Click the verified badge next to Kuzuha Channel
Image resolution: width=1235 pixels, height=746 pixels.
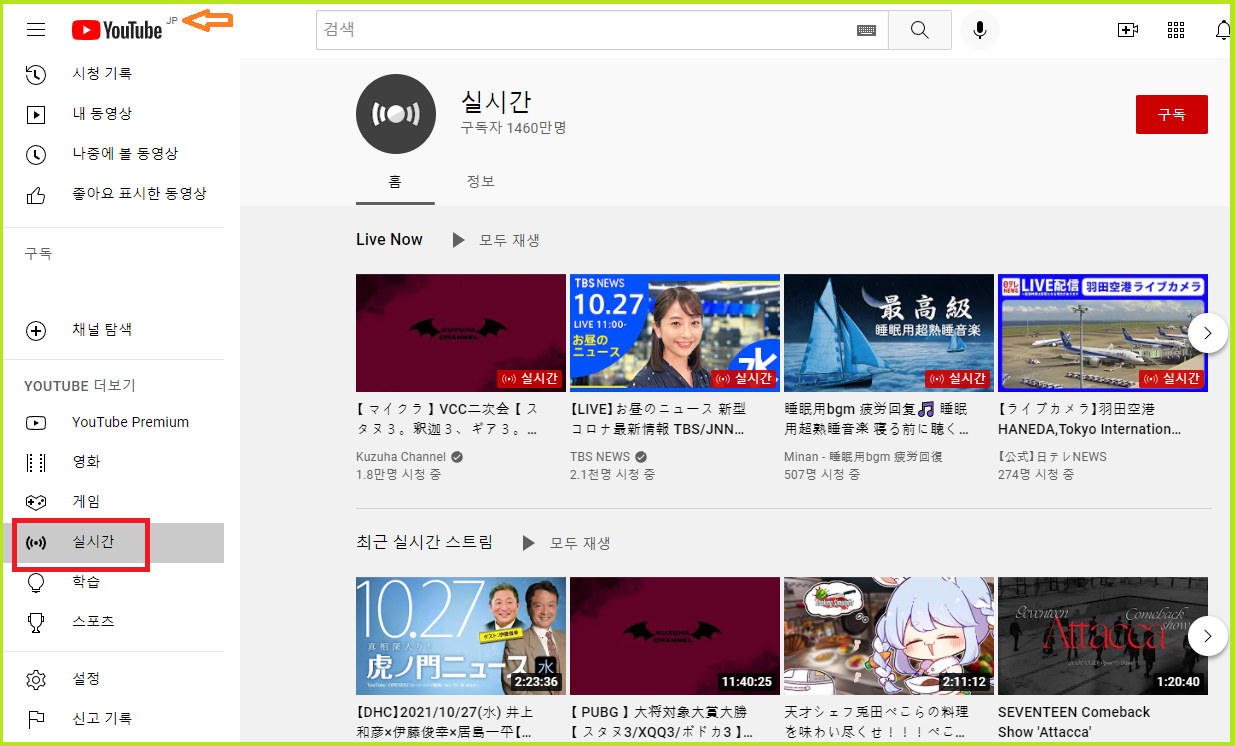457,457
